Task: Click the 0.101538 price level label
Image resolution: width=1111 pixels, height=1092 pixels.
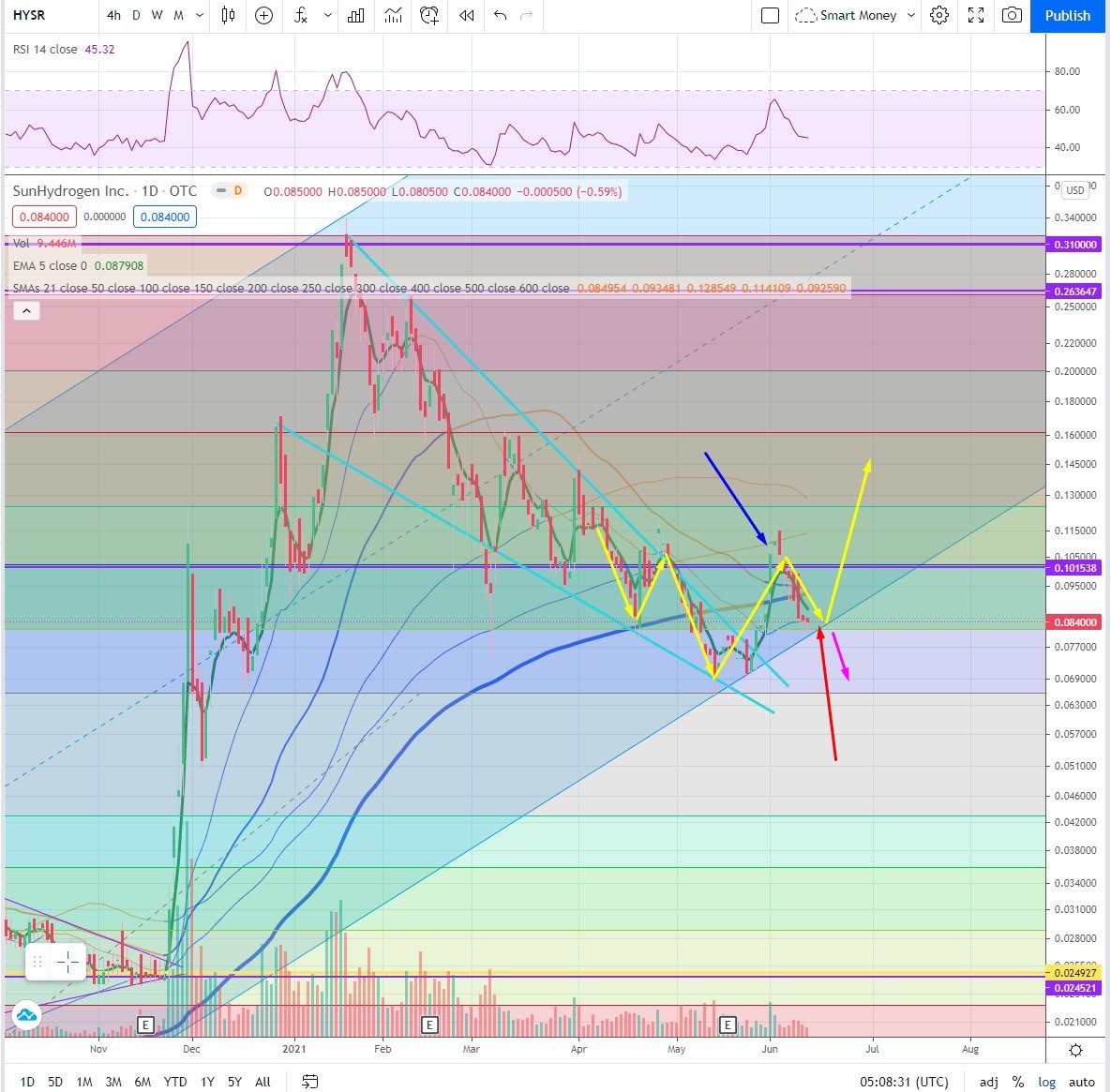Action: coord(1074,567)
